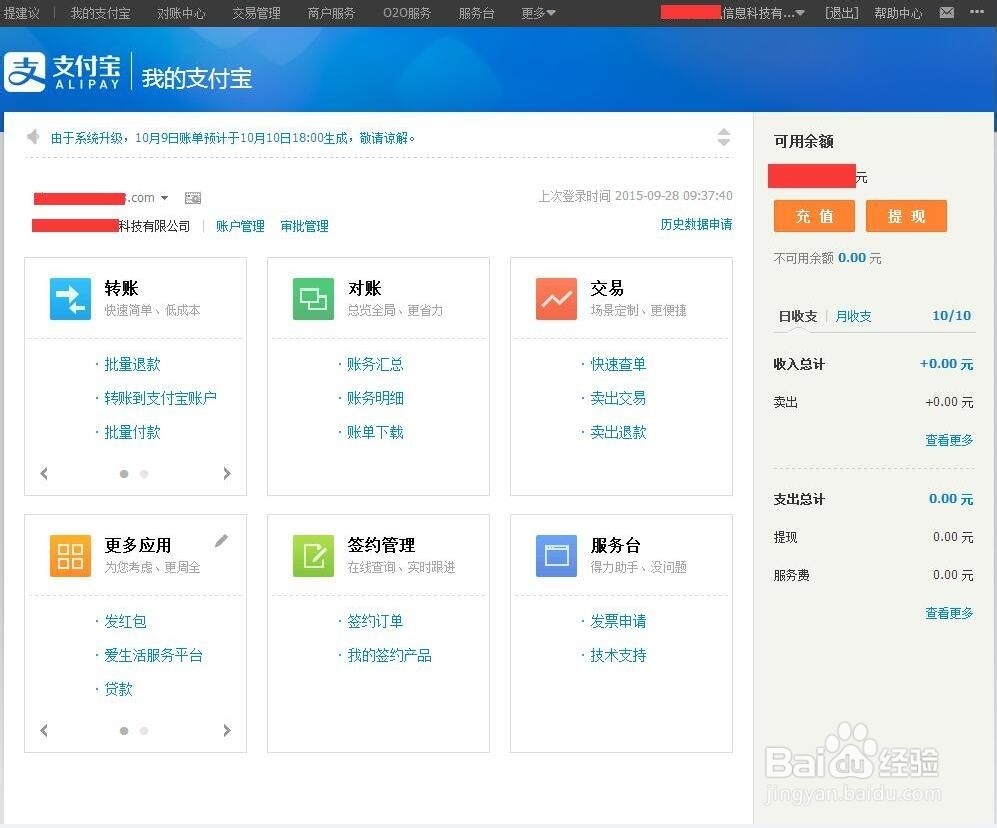The height and width of the screenshot is (828, 997).
Task: Click the green 对账 reconciliation icon
Action: (x=313, y=298)
